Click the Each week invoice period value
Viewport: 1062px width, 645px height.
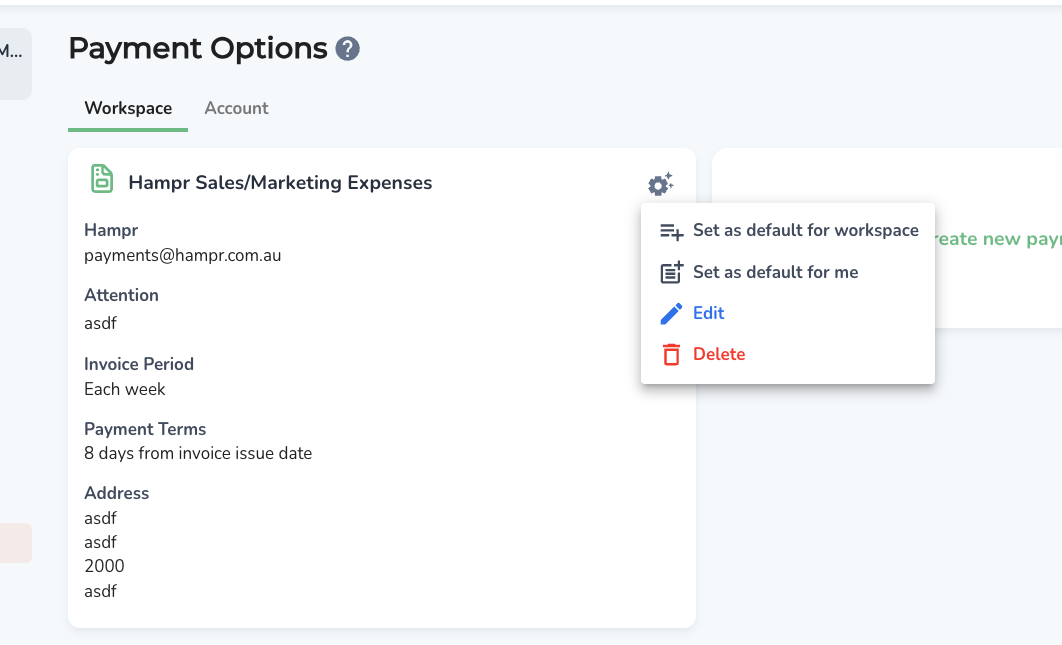click(125, 390)
